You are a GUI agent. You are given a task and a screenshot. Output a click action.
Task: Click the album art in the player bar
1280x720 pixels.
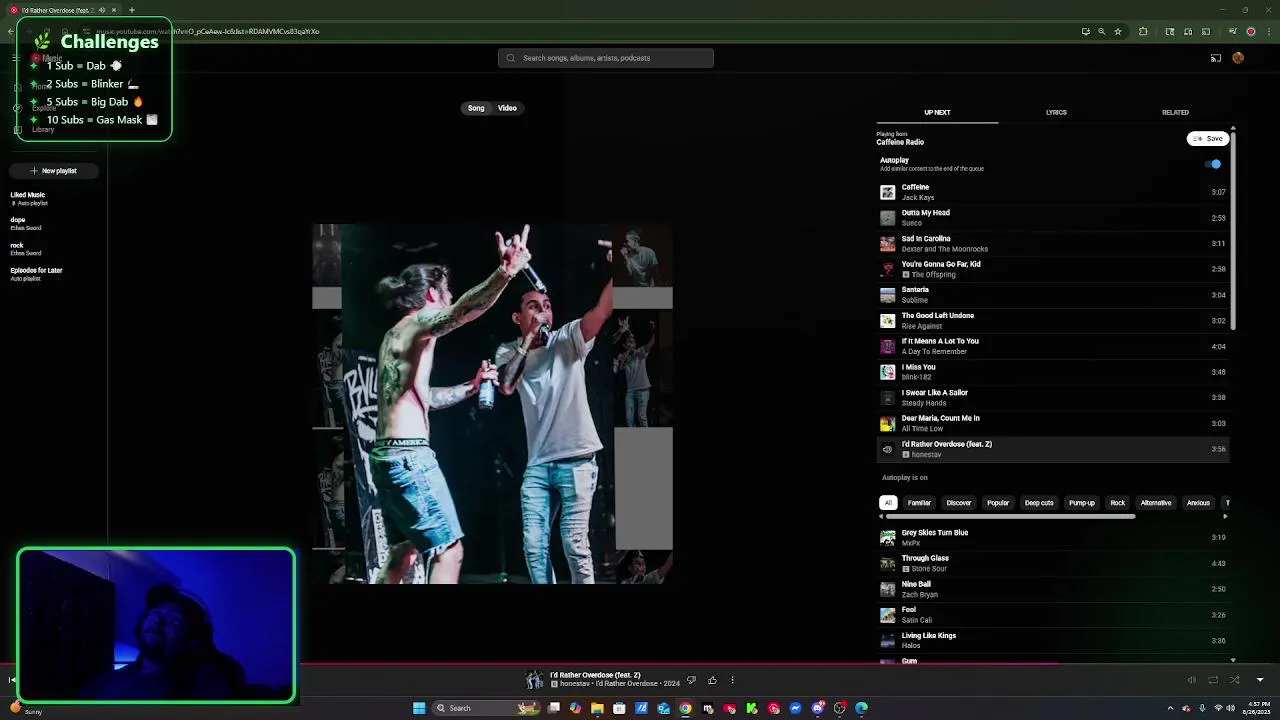click(x=535, y=680)
